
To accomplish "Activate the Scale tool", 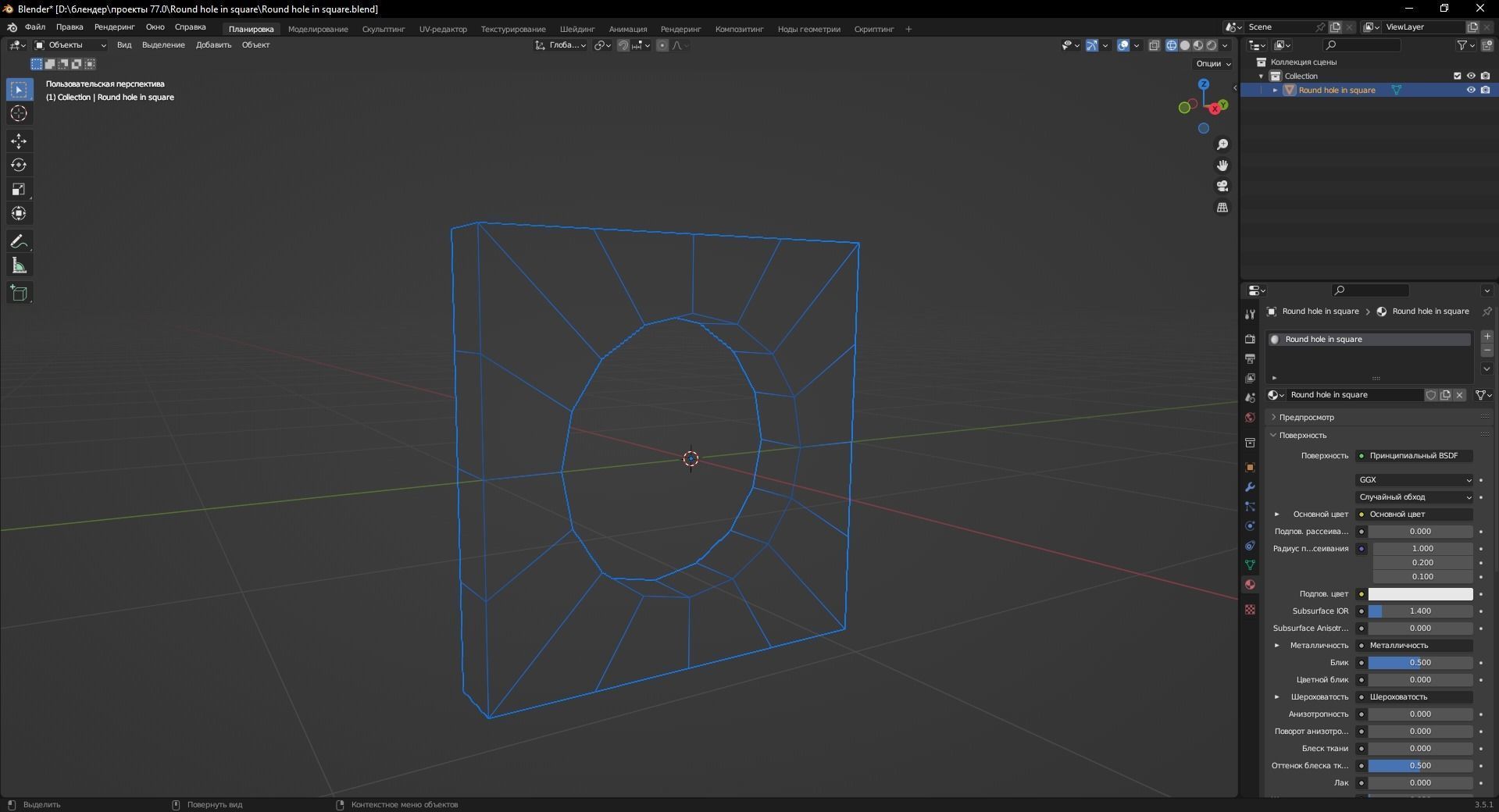I will coord(19,190).
